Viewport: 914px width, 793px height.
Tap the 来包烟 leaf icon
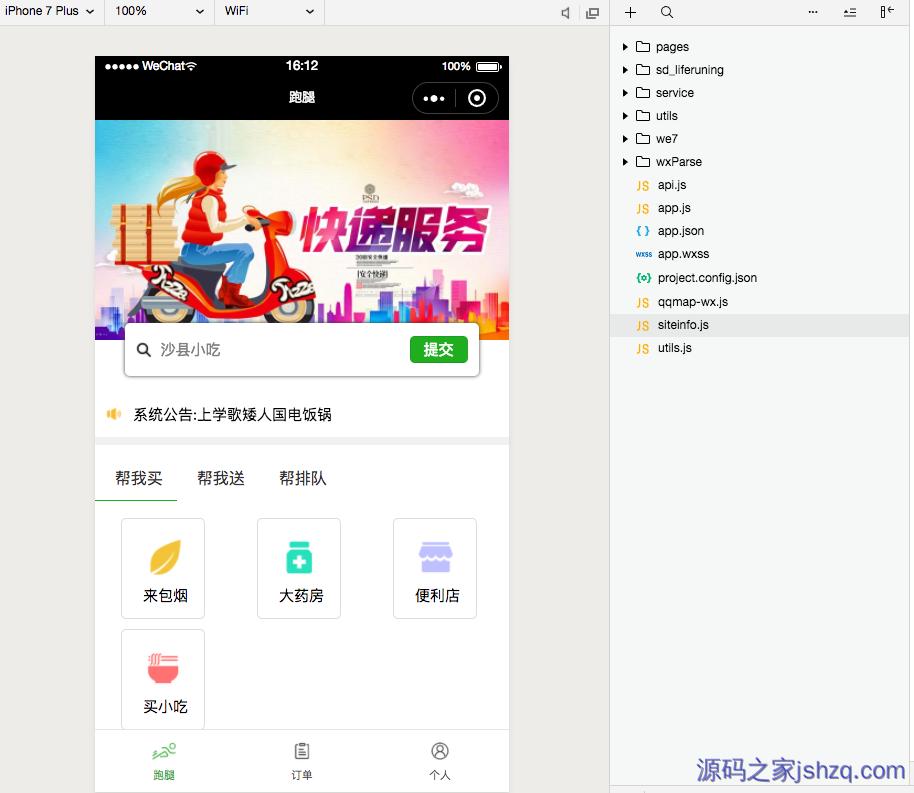[164, 558]
